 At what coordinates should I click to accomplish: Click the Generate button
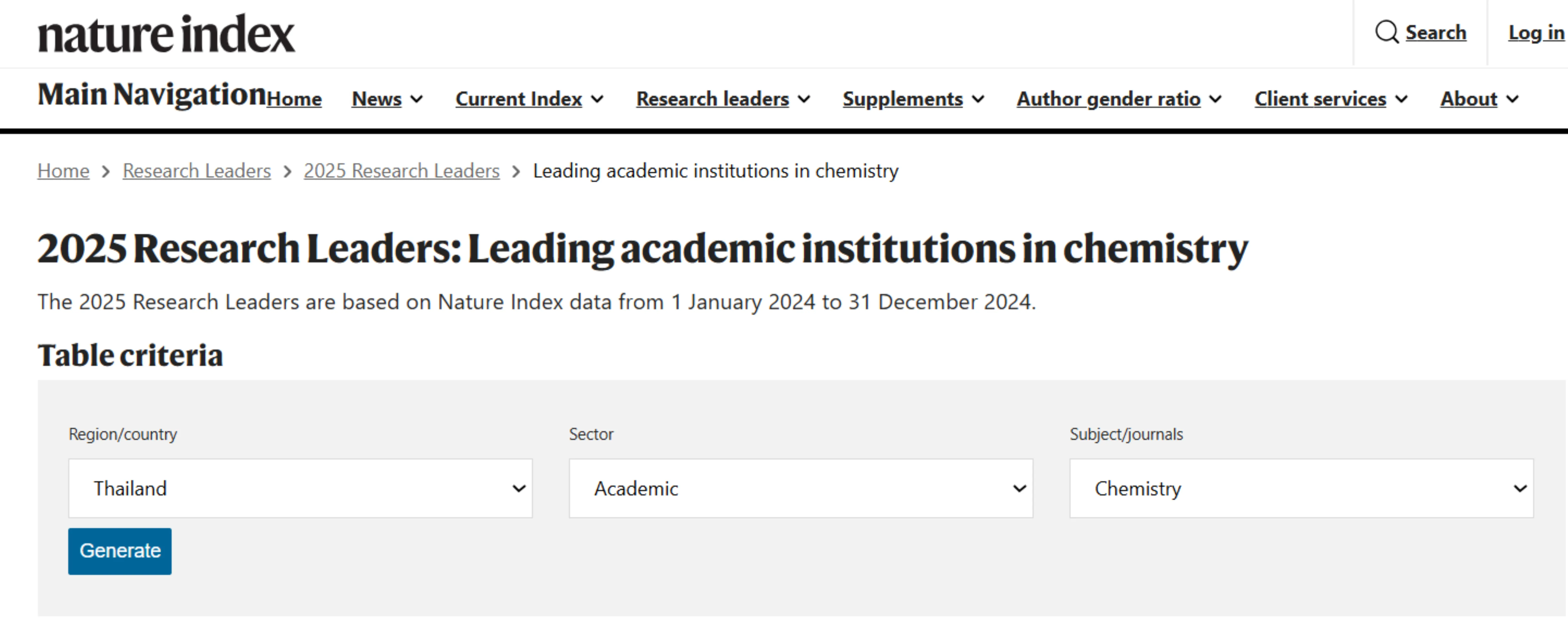pyautogui.click(x=120, y=551)
